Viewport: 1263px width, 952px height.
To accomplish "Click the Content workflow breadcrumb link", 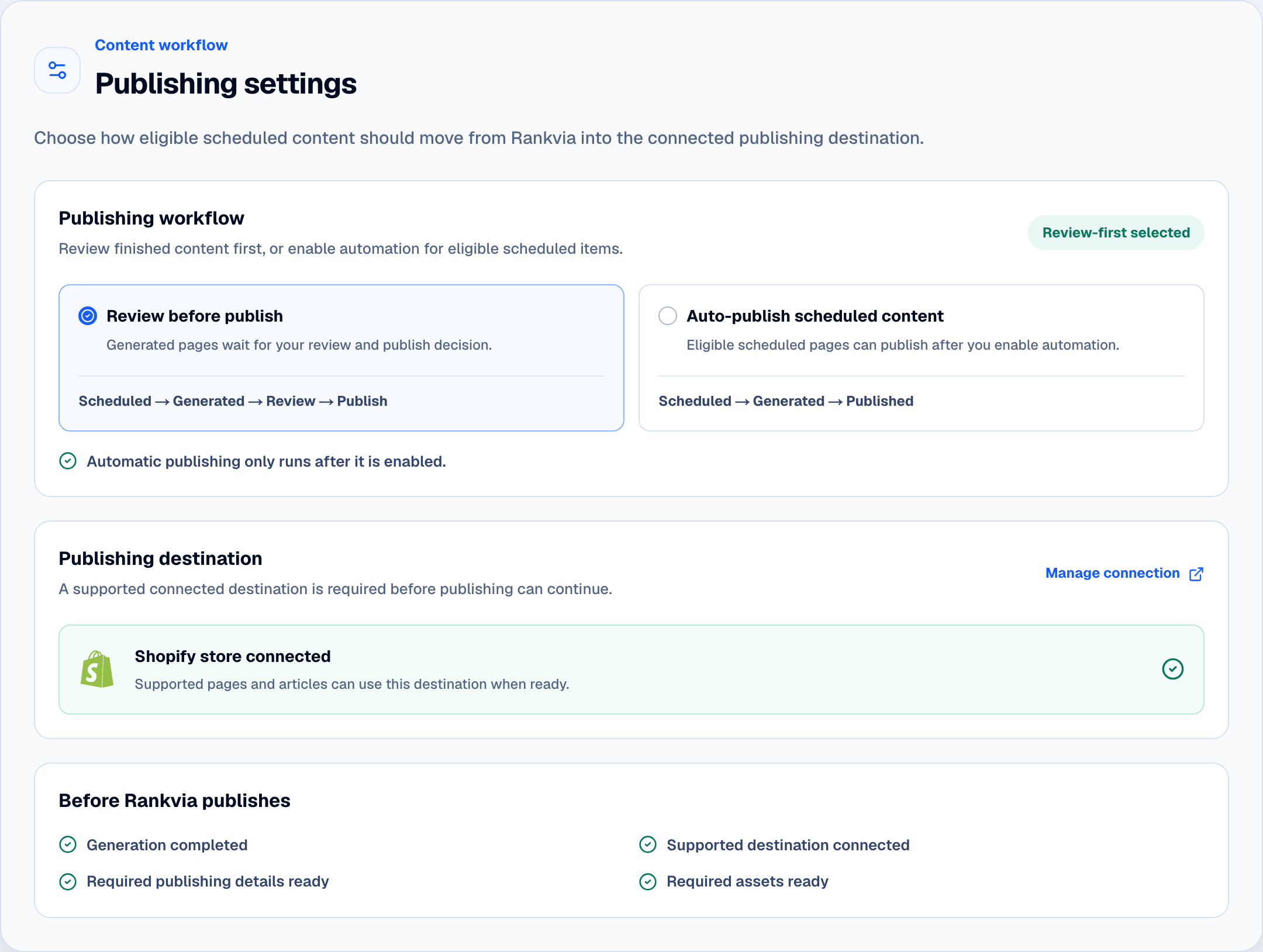I will coord(161,45).
